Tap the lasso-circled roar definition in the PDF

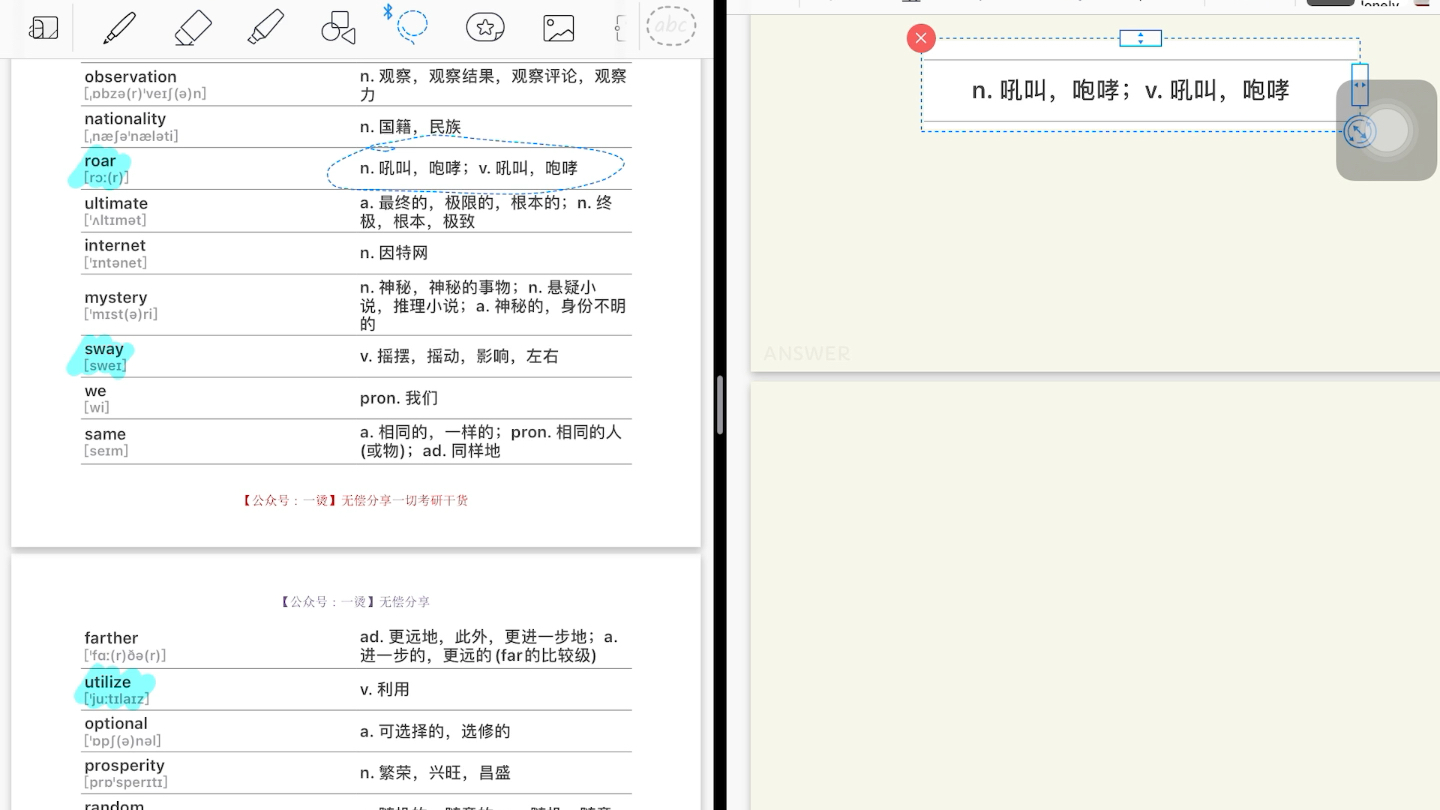pyautogui.click(x=469, y=168)
